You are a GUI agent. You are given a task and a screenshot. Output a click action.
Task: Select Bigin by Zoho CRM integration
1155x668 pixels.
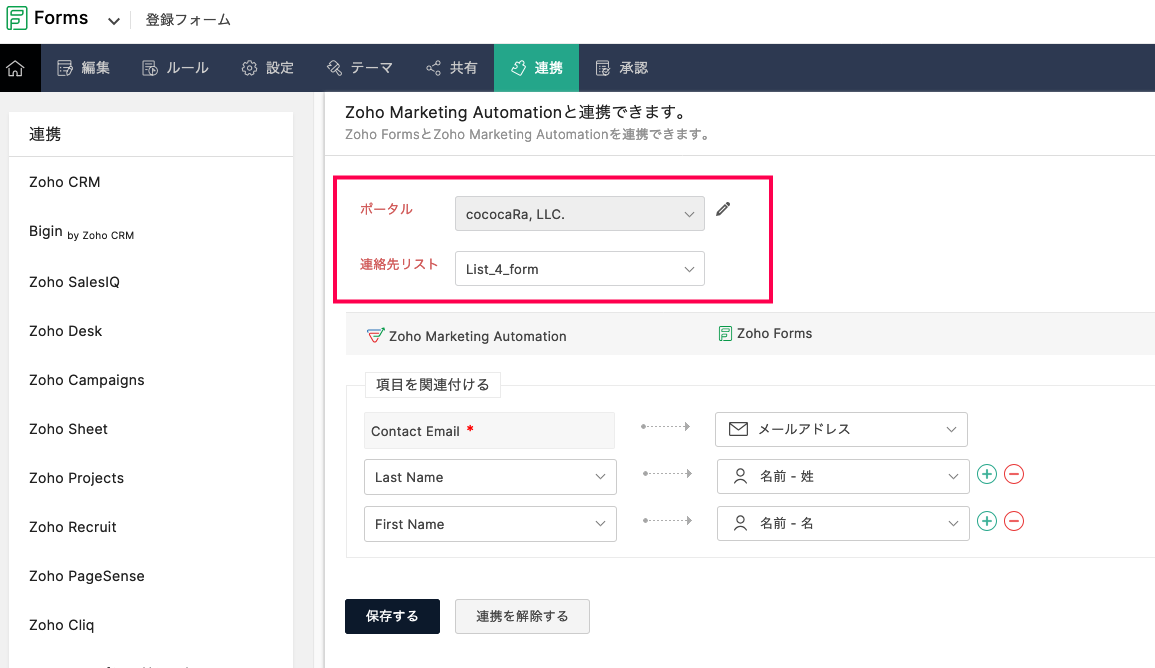(81, 232)
